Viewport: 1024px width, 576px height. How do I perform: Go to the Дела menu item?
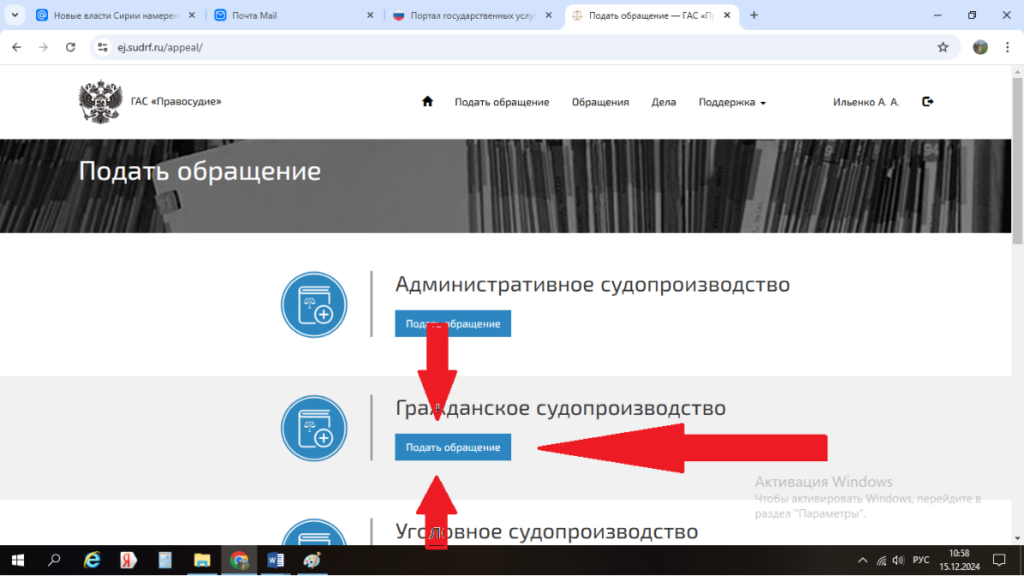(663, 102)
